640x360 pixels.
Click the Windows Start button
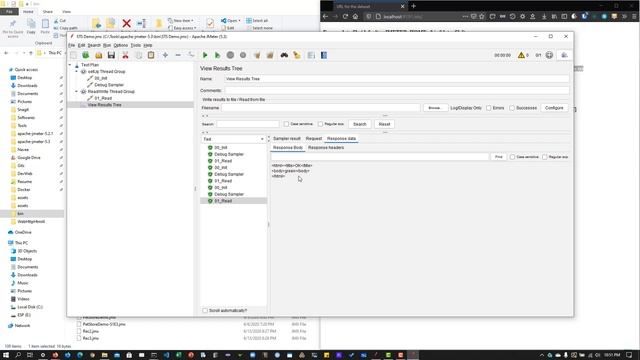6,355
